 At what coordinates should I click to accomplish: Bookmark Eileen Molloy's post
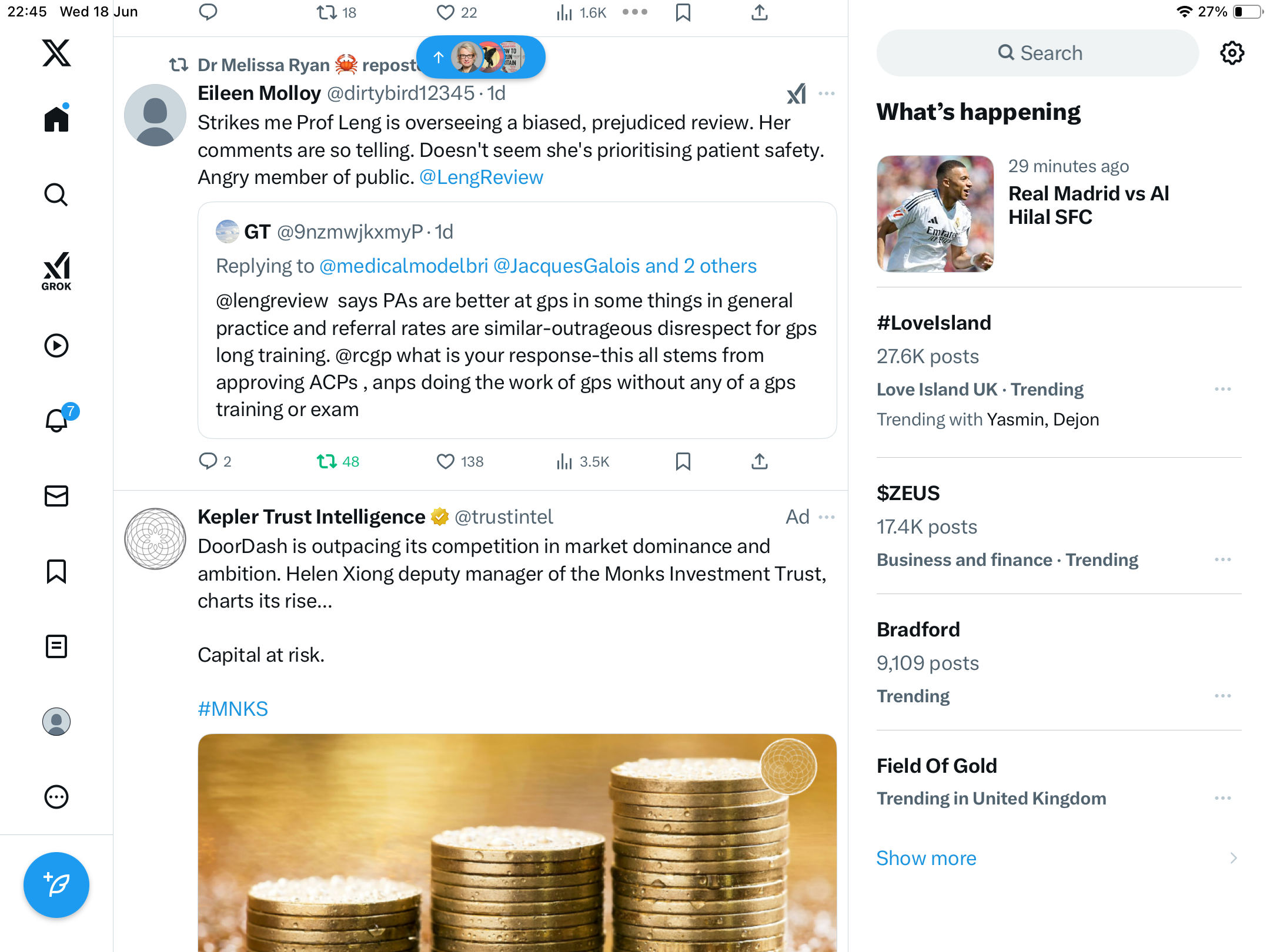(x=683, y=462)
